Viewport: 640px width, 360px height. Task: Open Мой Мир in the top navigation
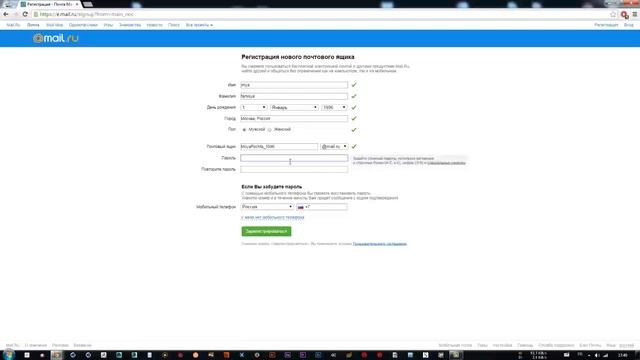coord(54,25)
